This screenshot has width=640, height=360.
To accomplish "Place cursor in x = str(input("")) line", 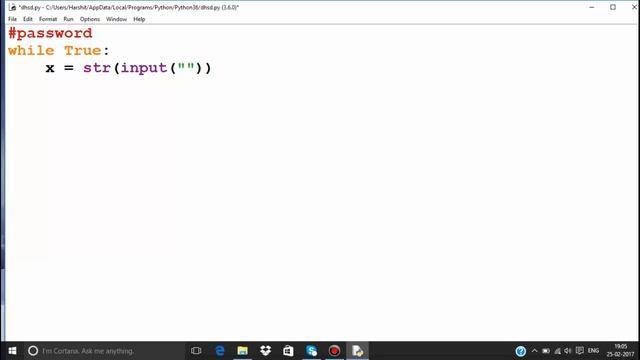I will pyautogui.click(x=129, y=68).
